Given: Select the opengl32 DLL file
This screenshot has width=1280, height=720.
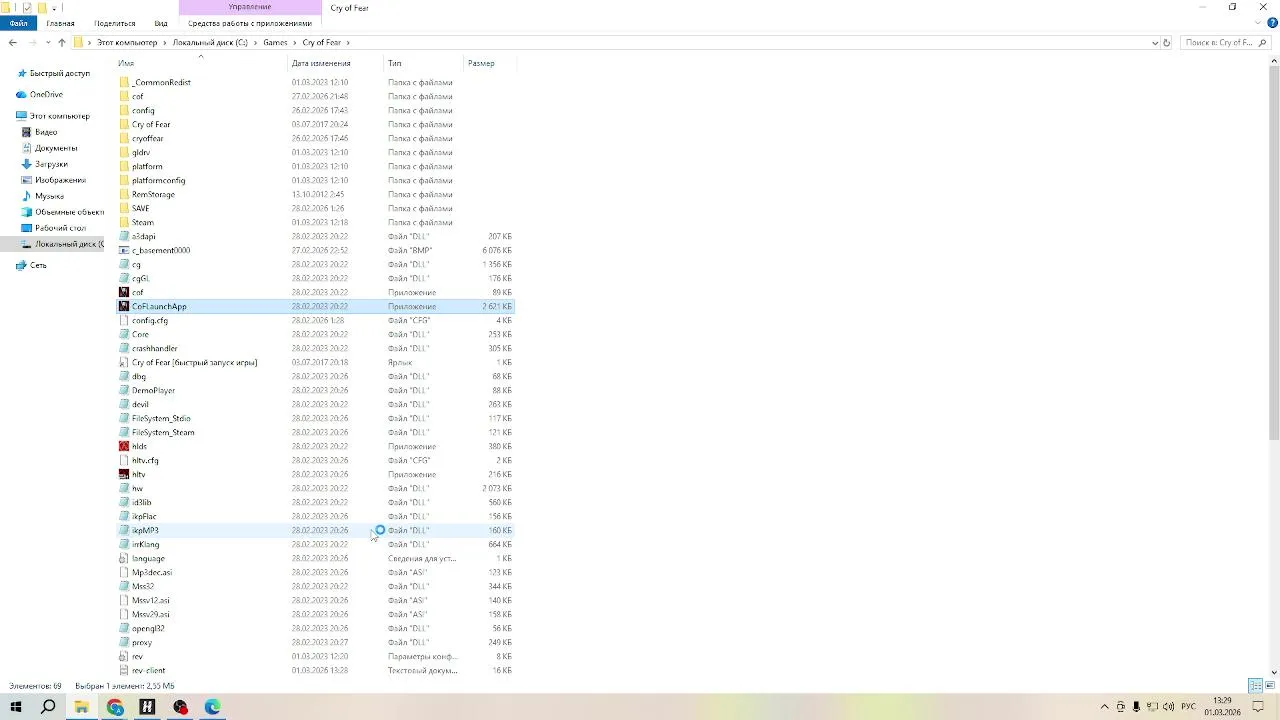Looking at the screenshot, I should pos(148,628).
